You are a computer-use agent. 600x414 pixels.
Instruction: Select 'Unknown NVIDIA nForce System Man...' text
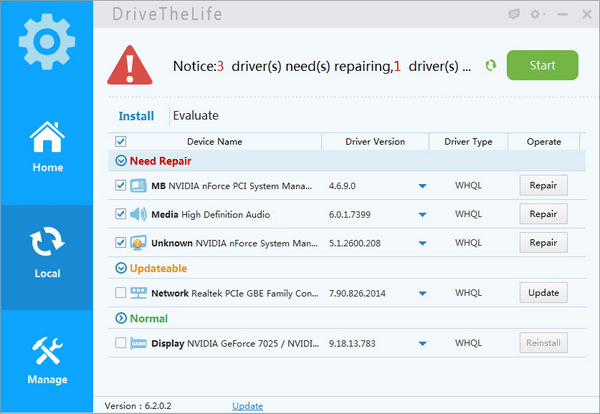pos(234,243)
